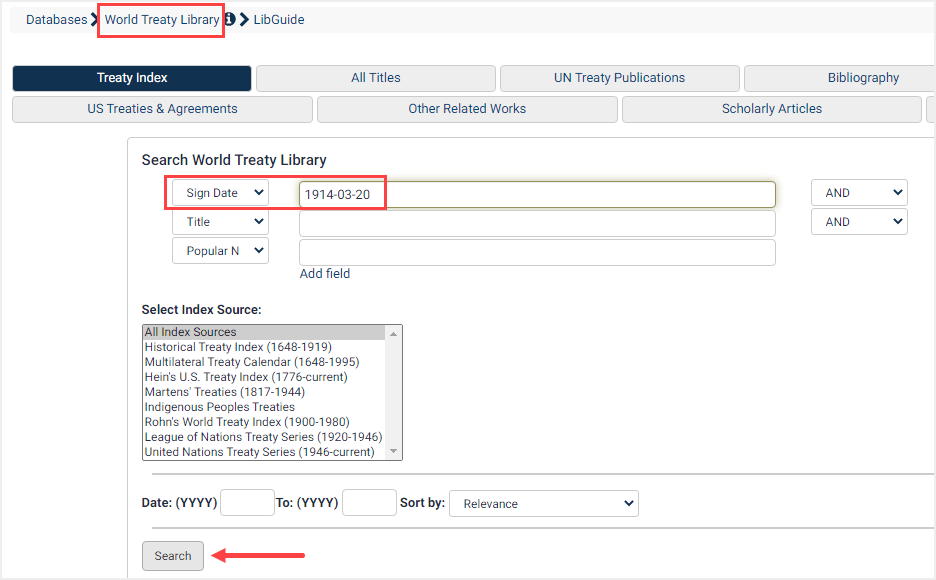This screenshot has width=936, height=580.
Task: Click the index source list scroll-down arrow
Action: pos(393,451)
